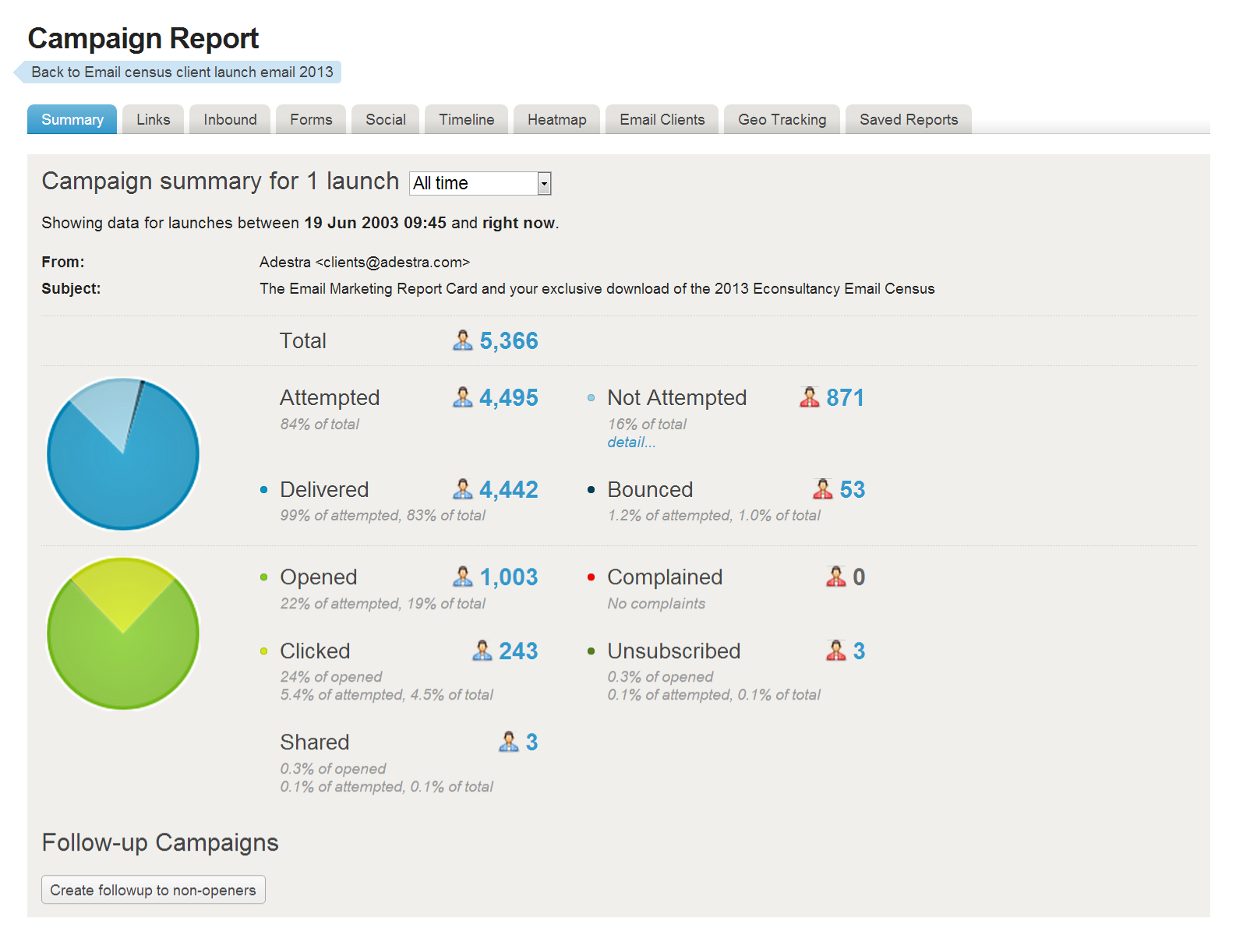This screenshot has height=952, width=1236.
Task: Open the Not Attempted detail link
Action: click(x=631, y=443)
